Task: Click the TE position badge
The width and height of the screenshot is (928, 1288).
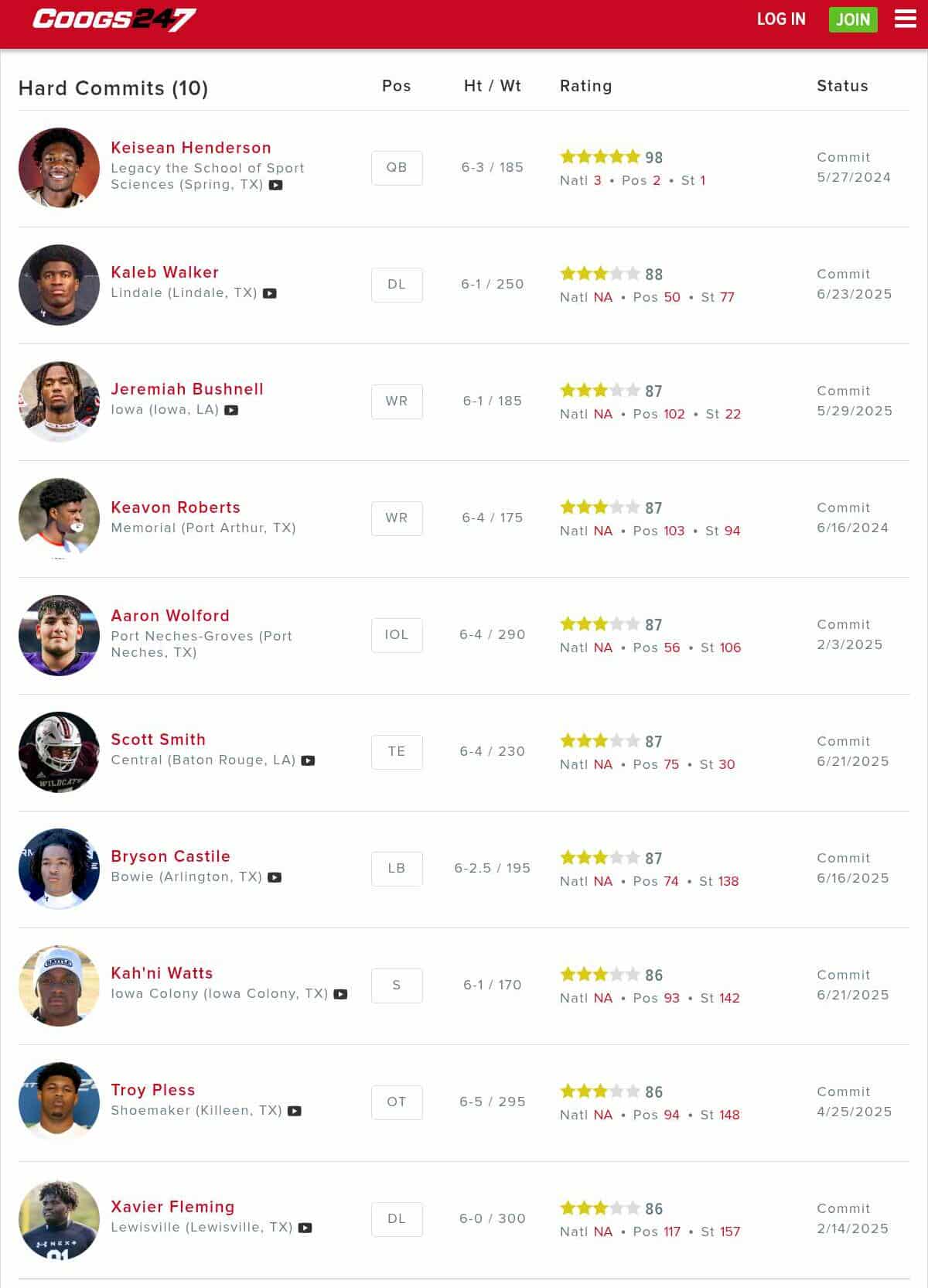Action: (x=397, y=752)
